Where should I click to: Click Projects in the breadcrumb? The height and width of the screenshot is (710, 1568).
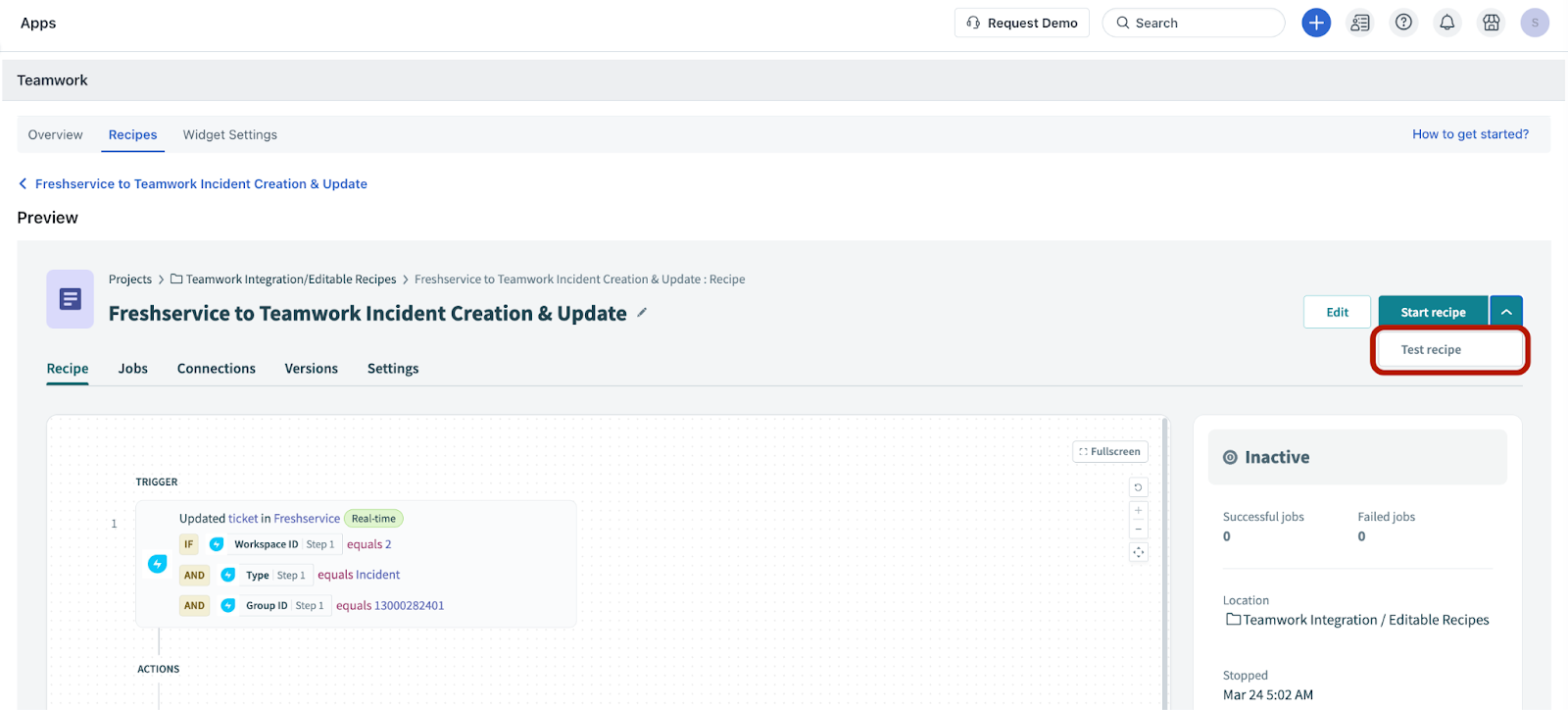(x=130, y=279)
